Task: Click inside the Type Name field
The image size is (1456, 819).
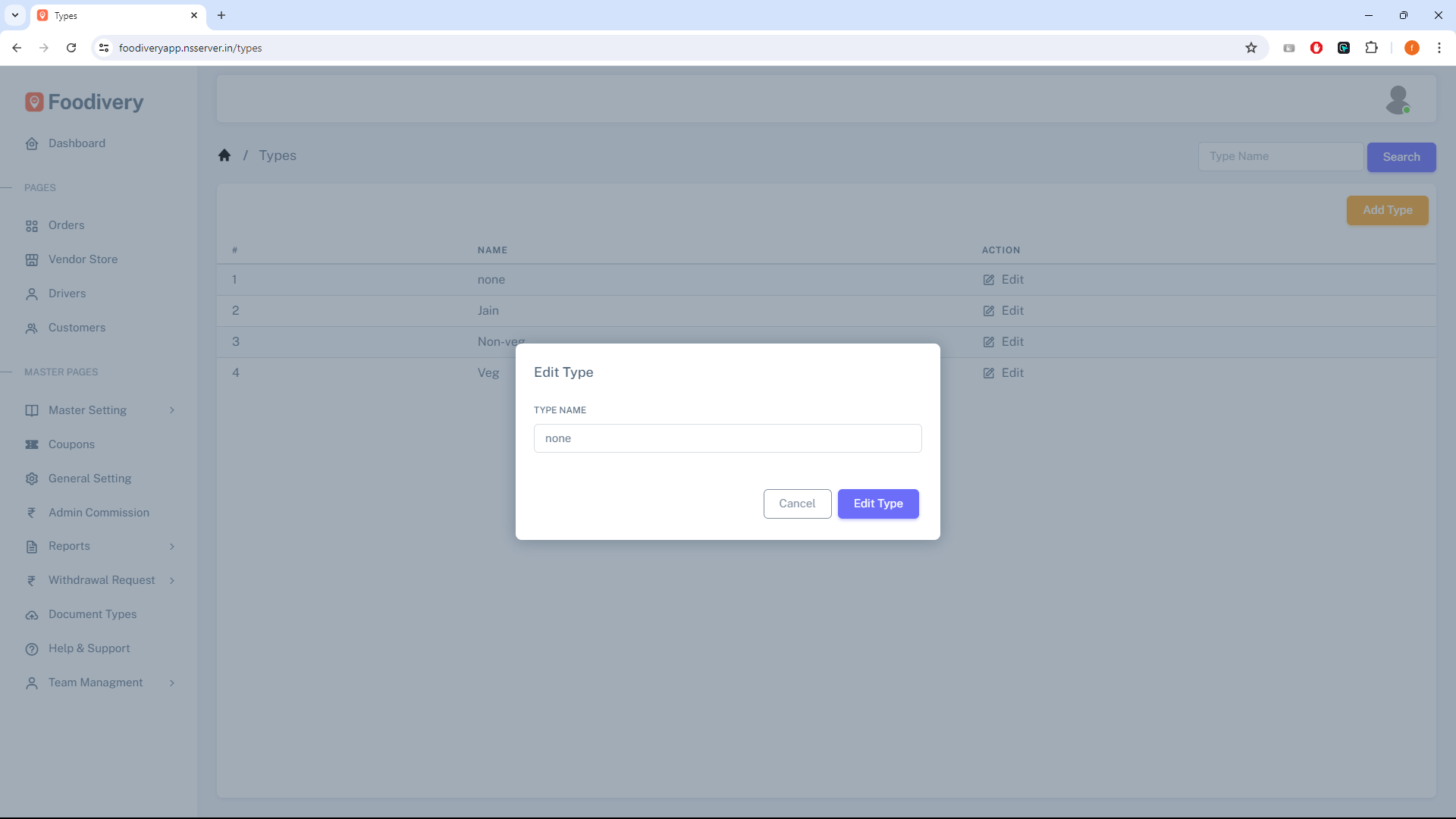Action: pos(727,438)
